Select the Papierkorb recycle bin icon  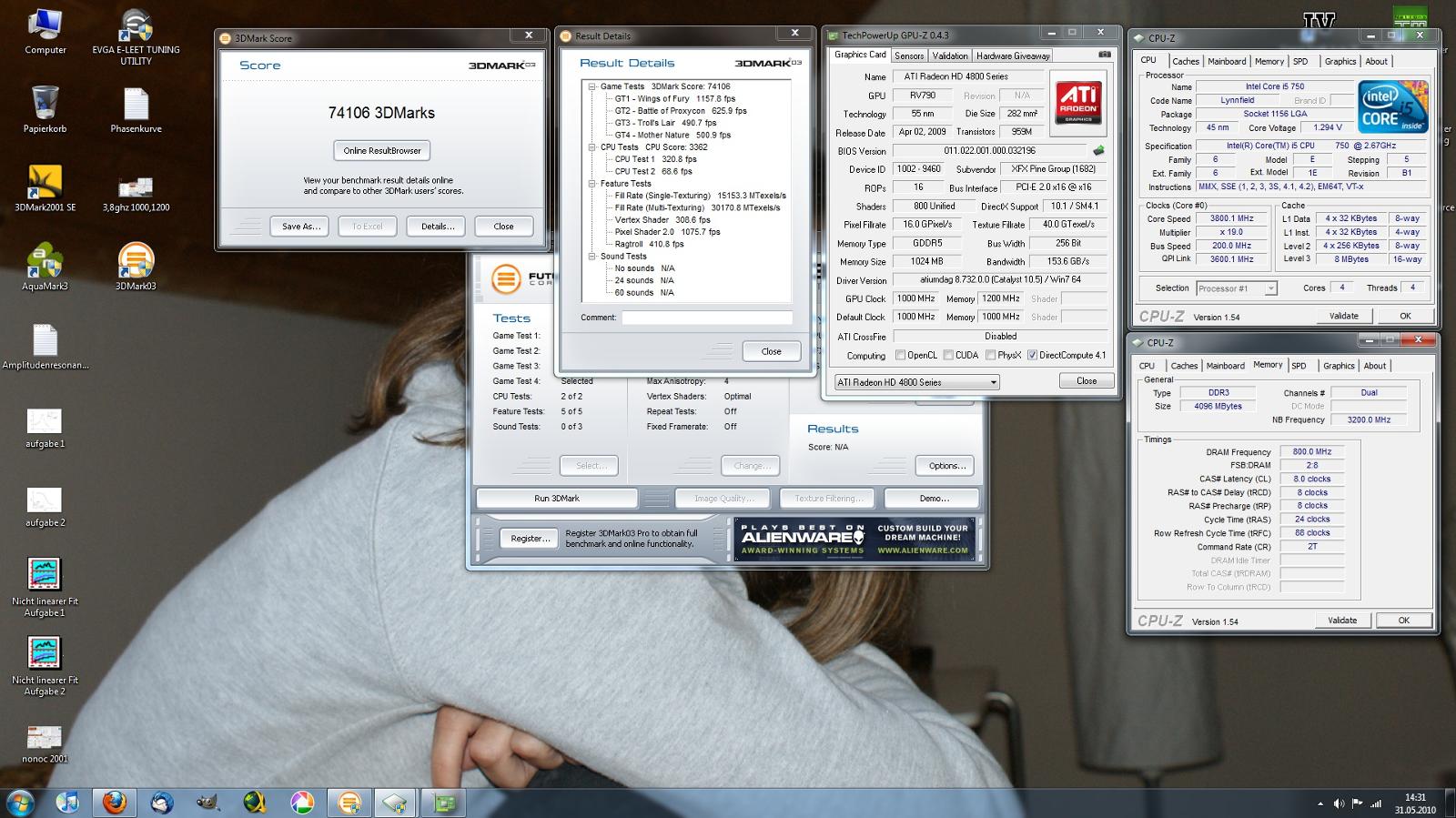[45, 110]
